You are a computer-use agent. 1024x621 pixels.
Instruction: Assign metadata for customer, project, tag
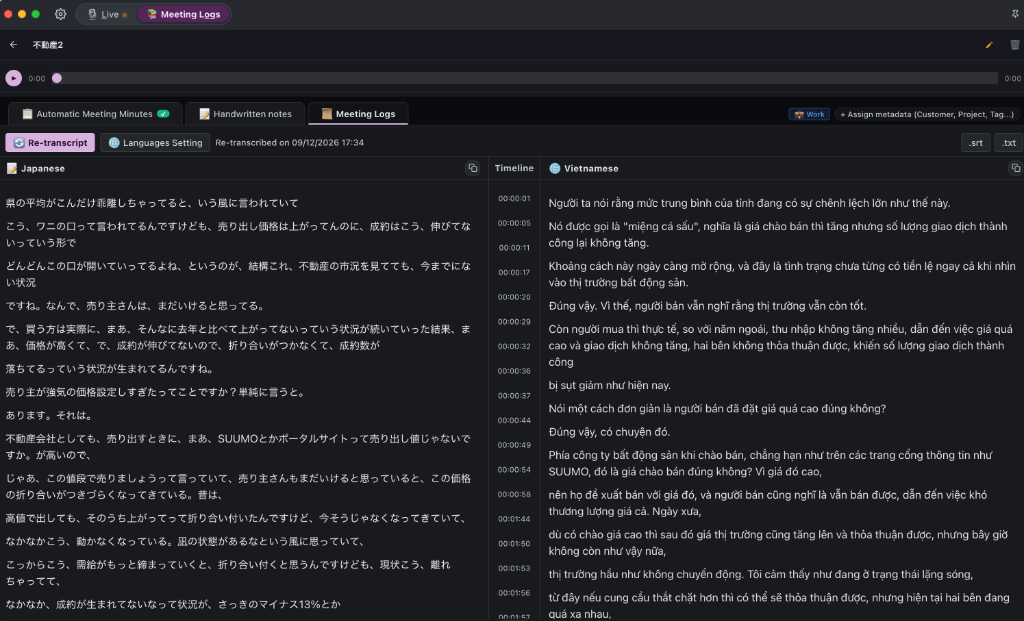927,114
